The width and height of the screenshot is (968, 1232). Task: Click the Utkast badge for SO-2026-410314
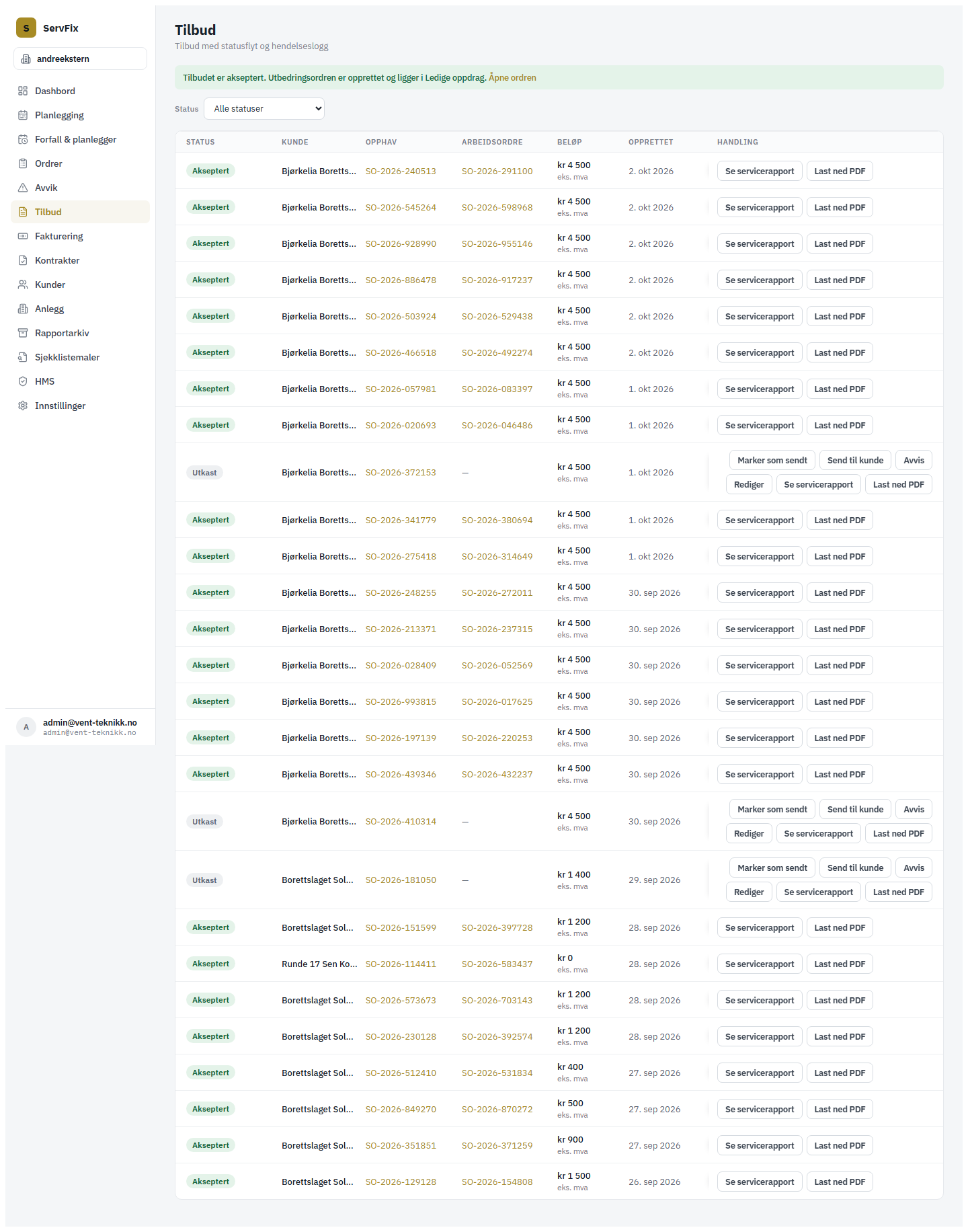click(204, 822)
